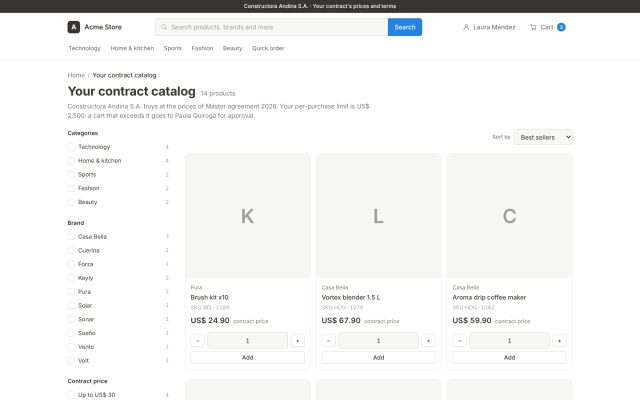
Task: Check the Home & kitchen category filter
Action: tap(71, 161)
